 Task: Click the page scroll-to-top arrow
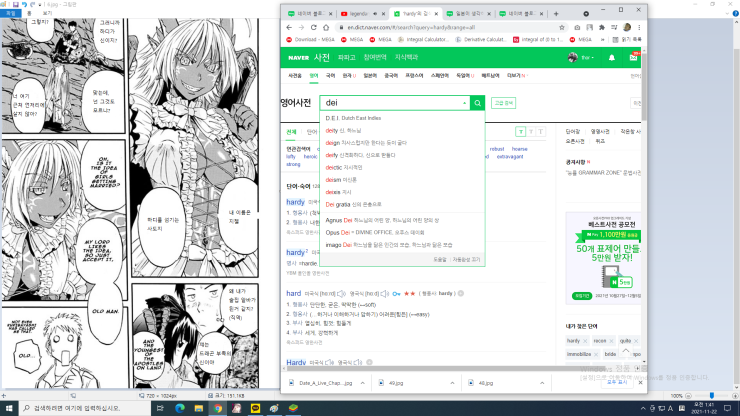(626, 351)
